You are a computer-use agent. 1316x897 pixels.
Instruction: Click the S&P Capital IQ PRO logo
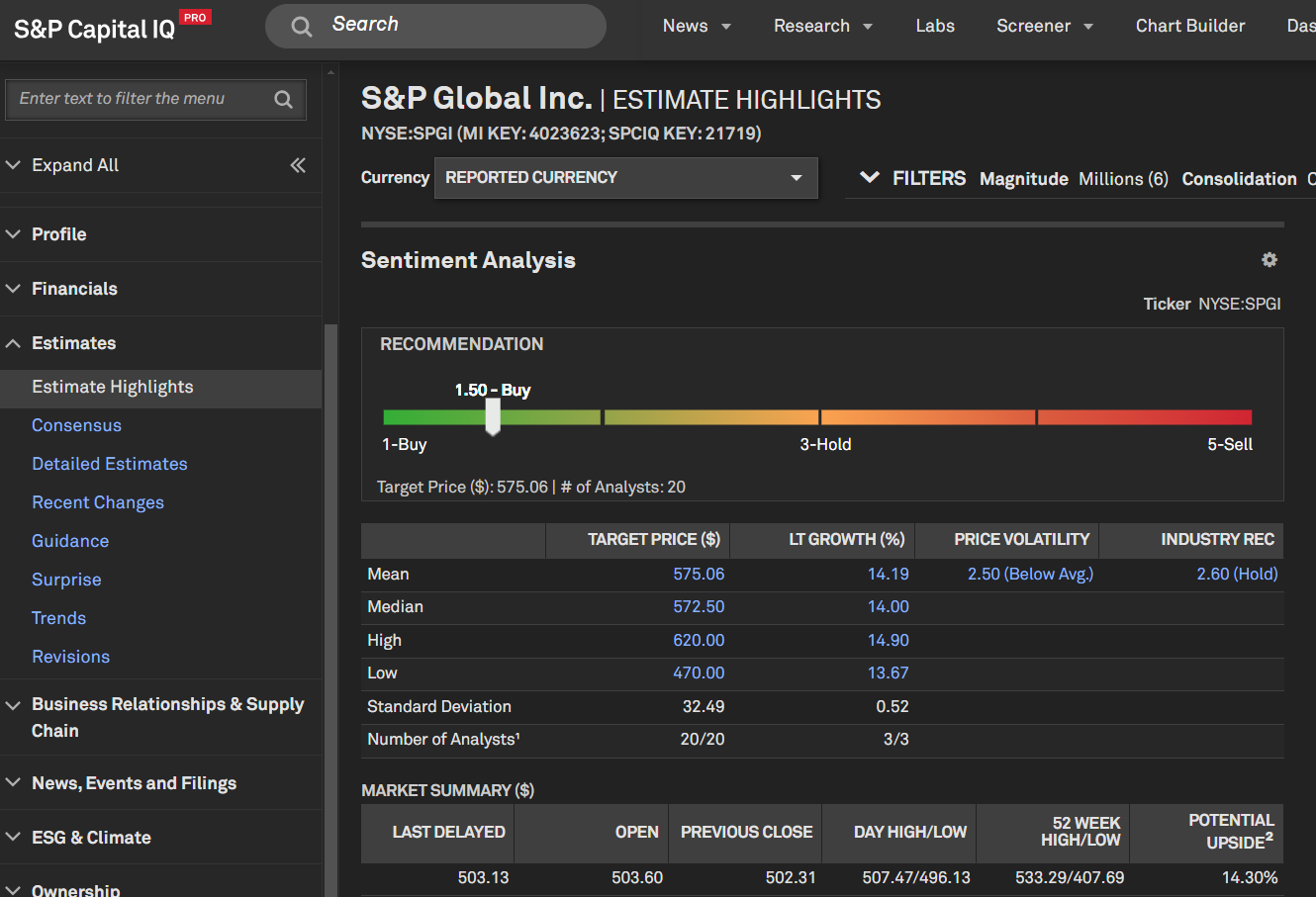point(112,27)
